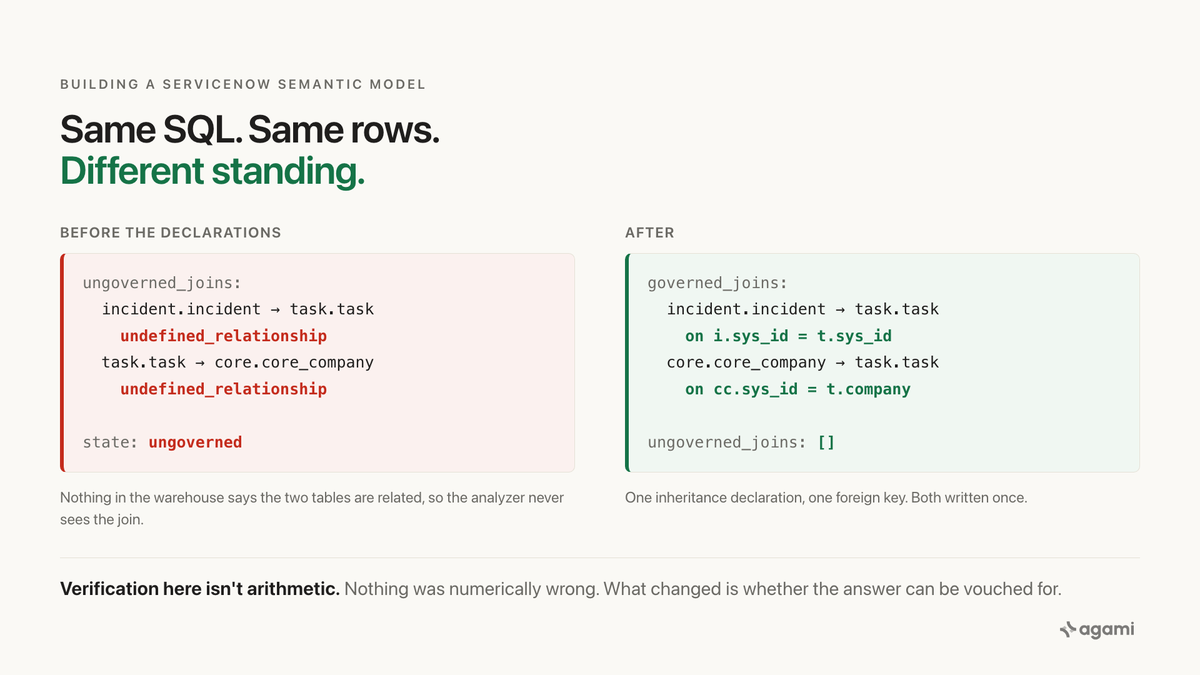
Task: Click 'on i.sys_id = t.sys_id' condition
Action: pos(788,336)
